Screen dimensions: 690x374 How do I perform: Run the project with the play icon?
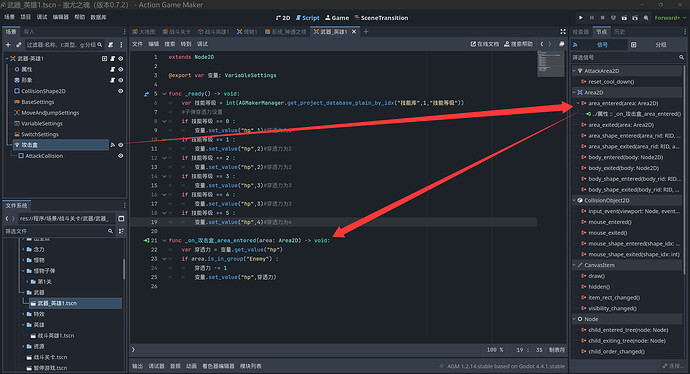(x=581, y=18)
